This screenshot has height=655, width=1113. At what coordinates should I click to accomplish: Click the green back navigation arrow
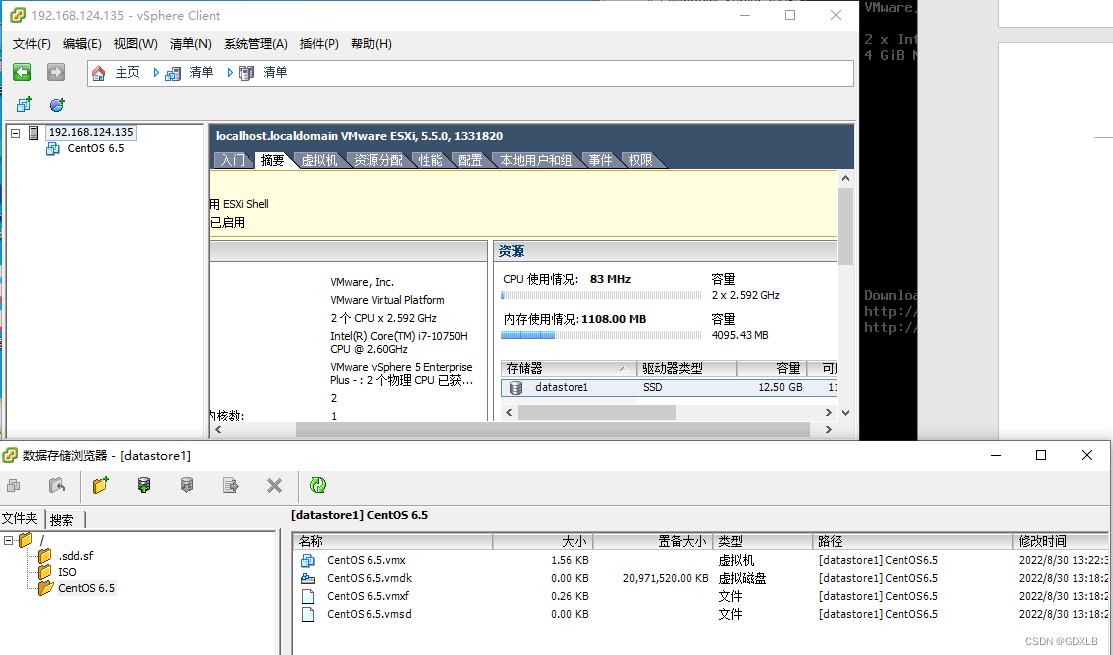tap(22, 72)
